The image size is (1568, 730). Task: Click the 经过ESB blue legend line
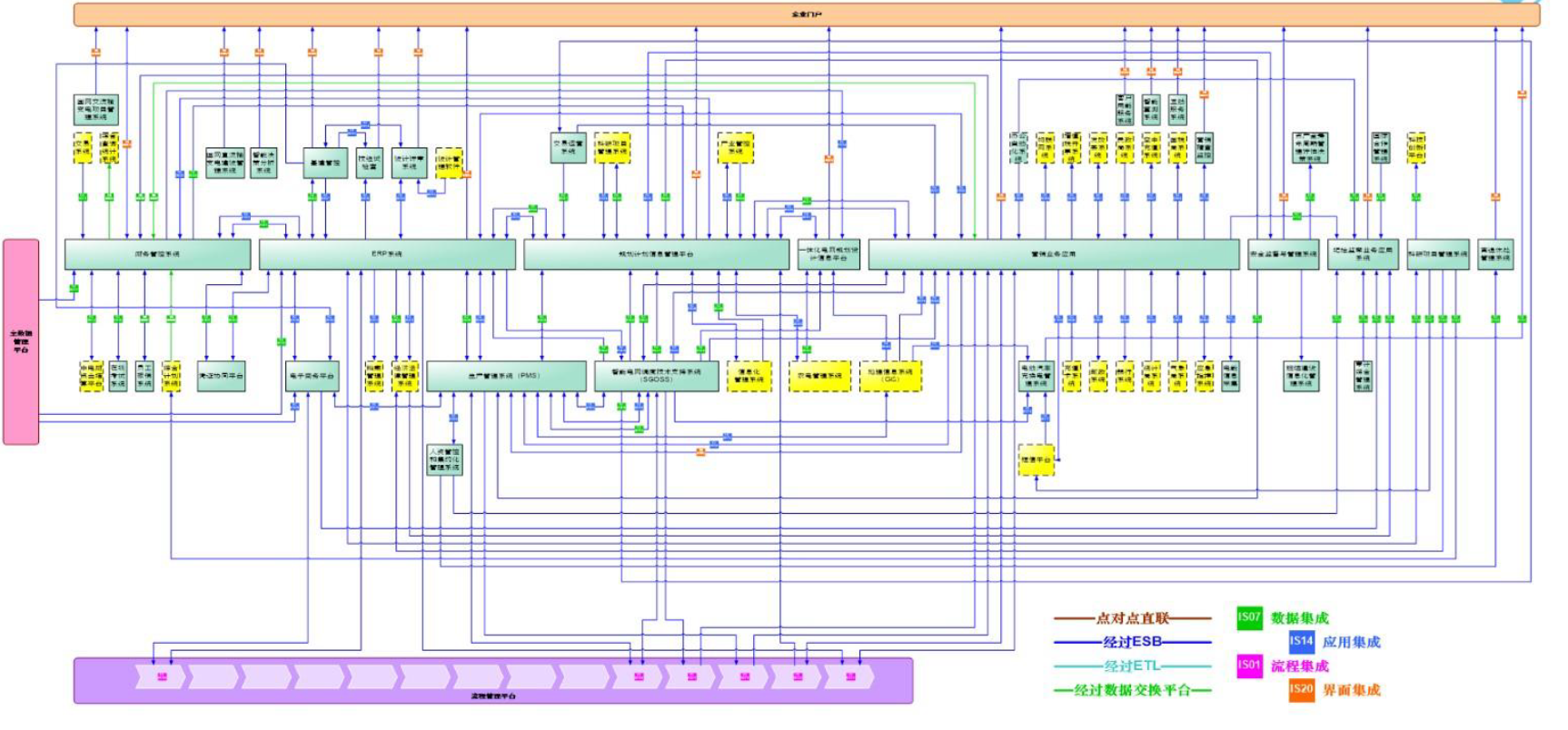click(1132, 642)
